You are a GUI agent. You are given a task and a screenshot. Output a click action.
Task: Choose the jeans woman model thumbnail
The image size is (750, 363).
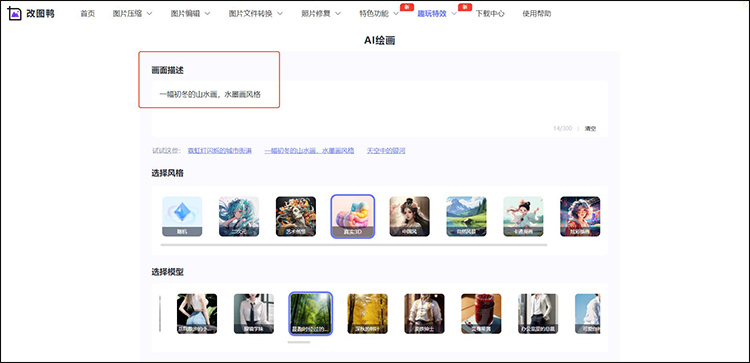[x=197, y=314]
